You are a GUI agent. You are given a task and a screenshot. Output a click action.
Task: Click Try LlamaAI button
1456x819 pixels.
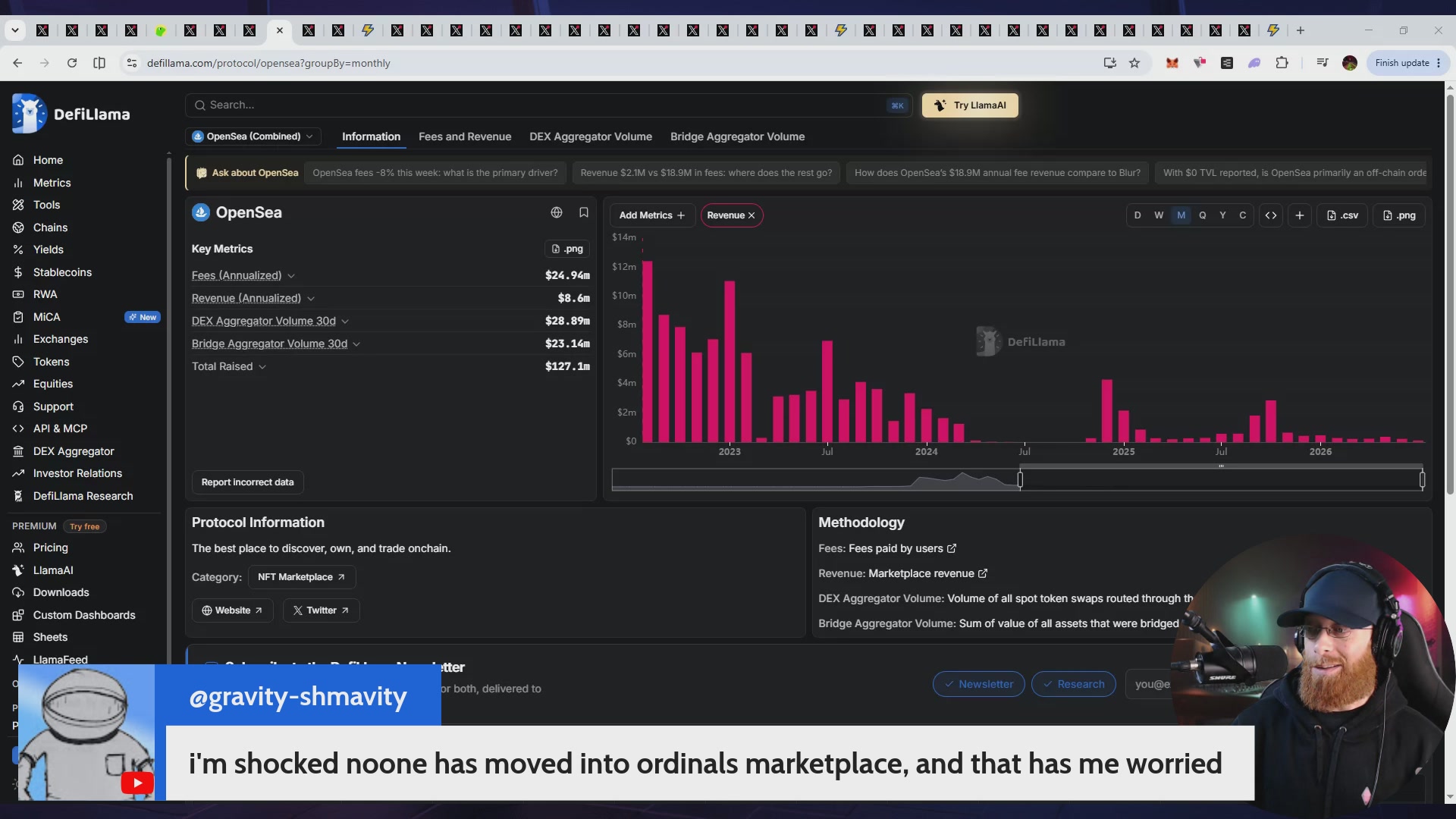[970, 105]
